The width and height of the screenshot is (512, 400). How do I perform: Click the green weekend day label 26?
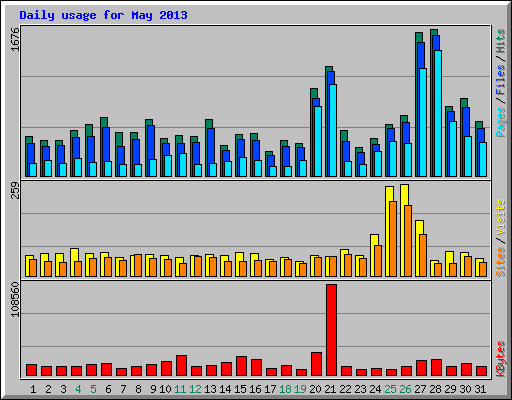tap(405, 389)
